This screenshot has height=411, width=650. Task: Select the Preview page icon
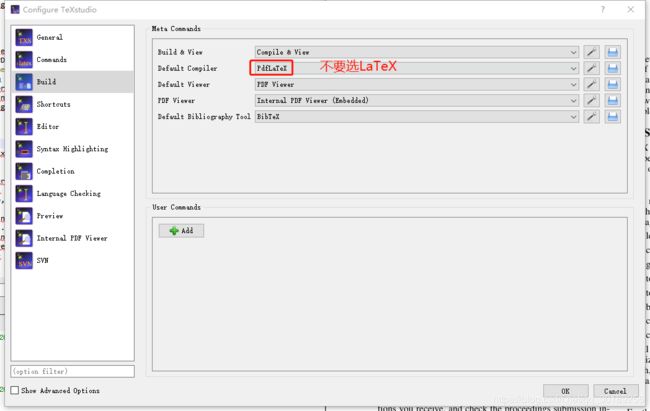tap(24, 216)
